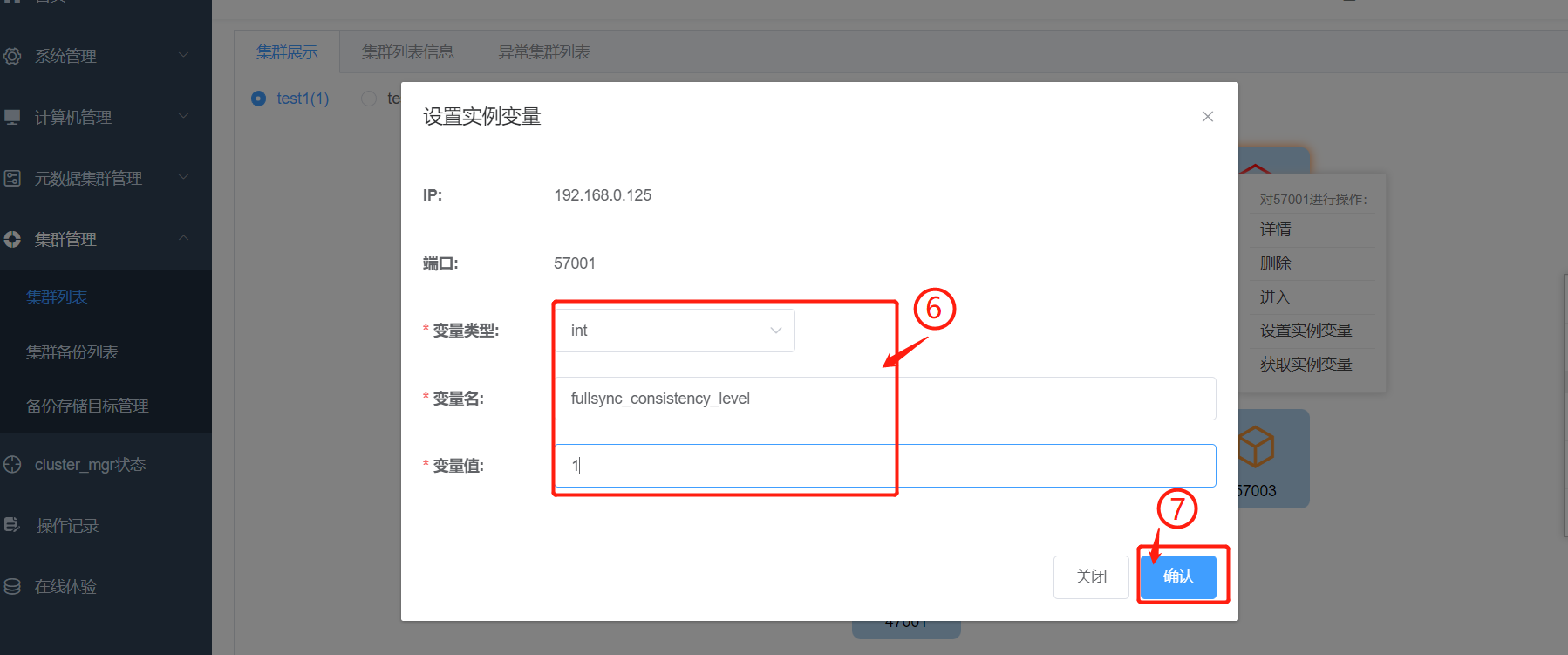Image resolution: width=1568 pixels, height=655 pixels.
Task: Open the 变量类型 int dropdown
Action: (x=674, y=331)
